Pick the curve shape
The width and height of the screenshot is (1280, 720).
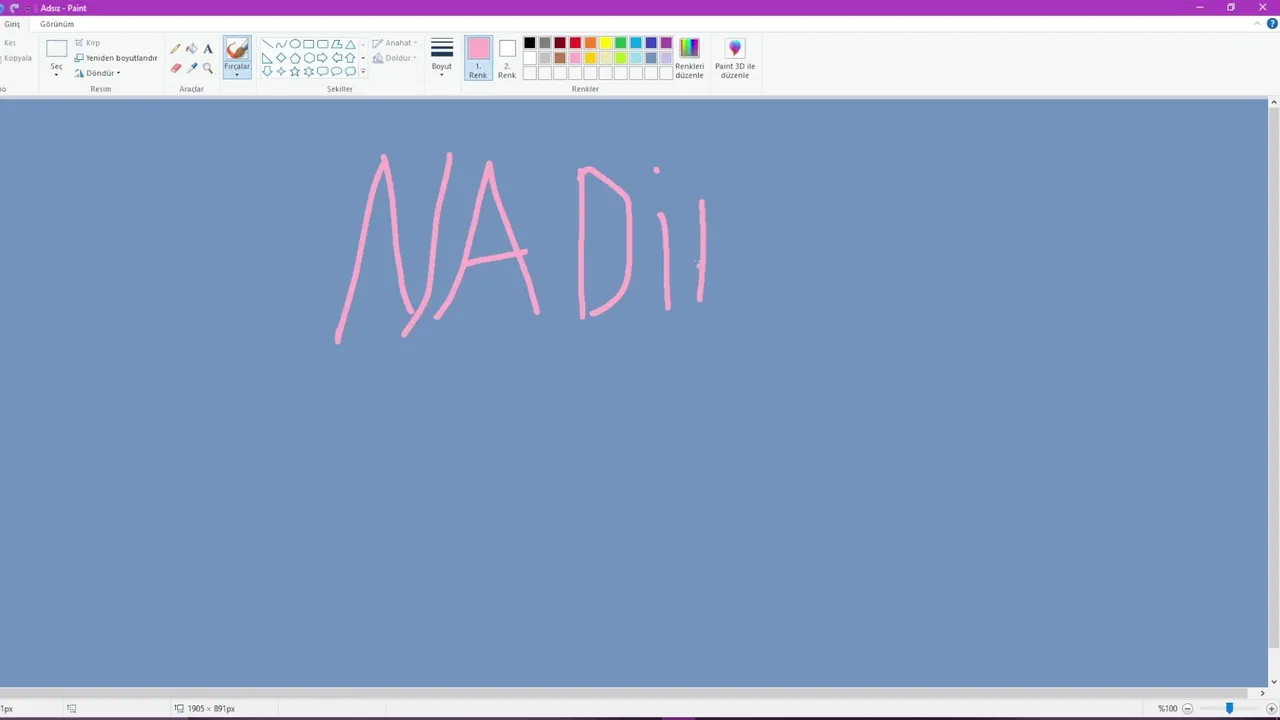[x=281, y=44]
